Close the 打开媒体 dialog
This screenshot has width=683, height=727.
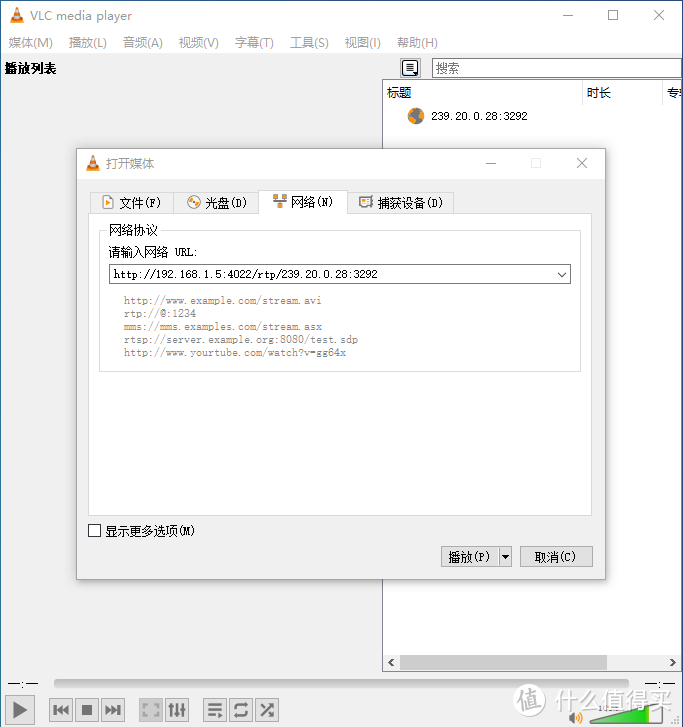click(x=582, y=163)
